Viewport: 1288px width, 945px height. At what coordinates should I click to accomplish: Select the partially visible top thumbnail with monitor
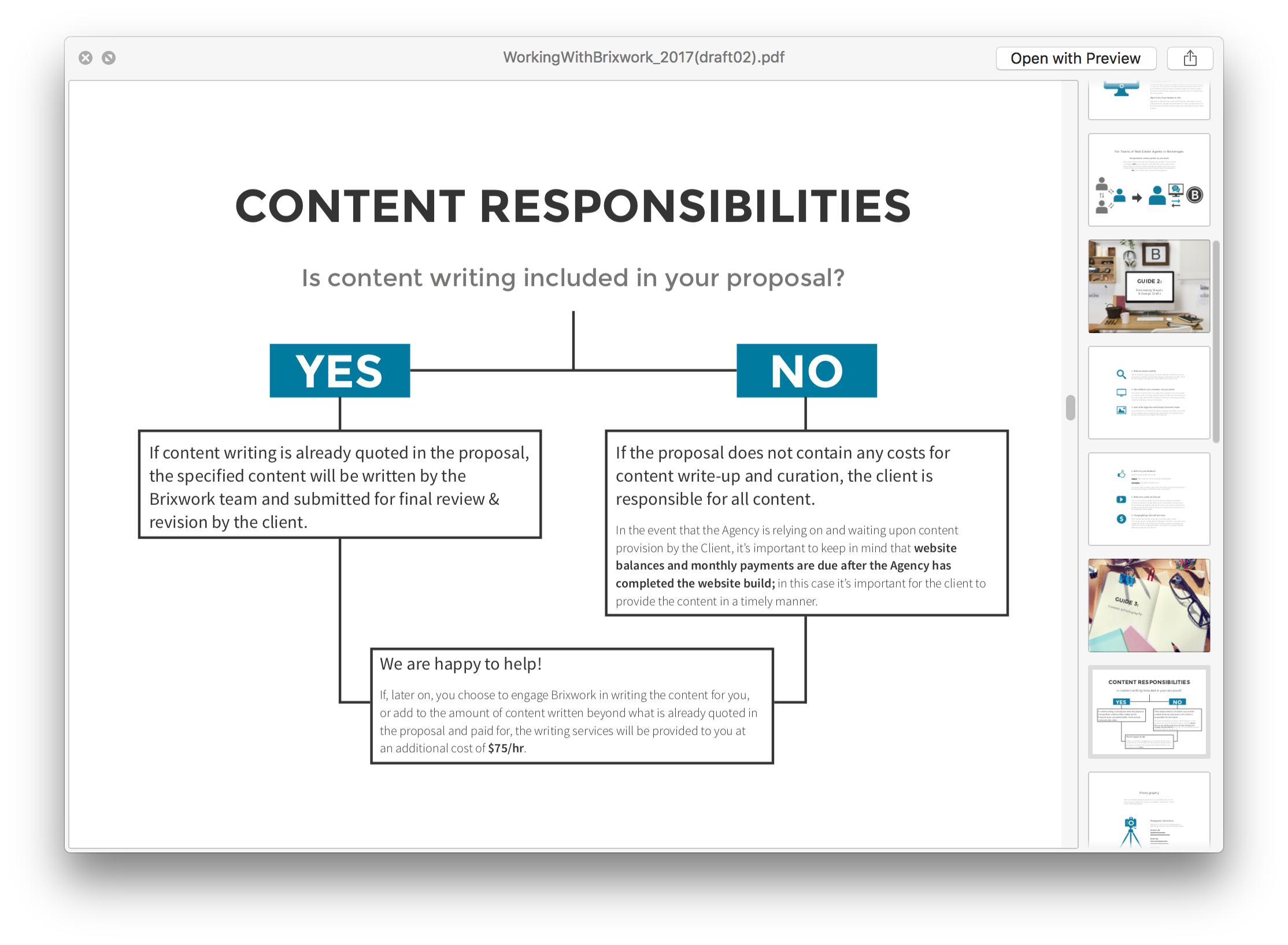[x=1149, y=101]
